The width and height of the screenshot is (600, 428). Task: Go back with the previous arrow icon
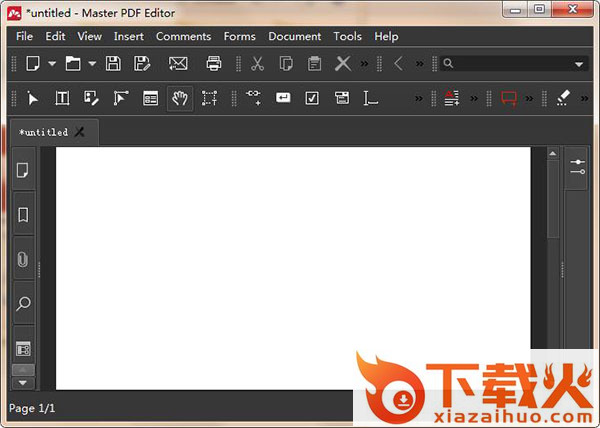coord(398,63)
